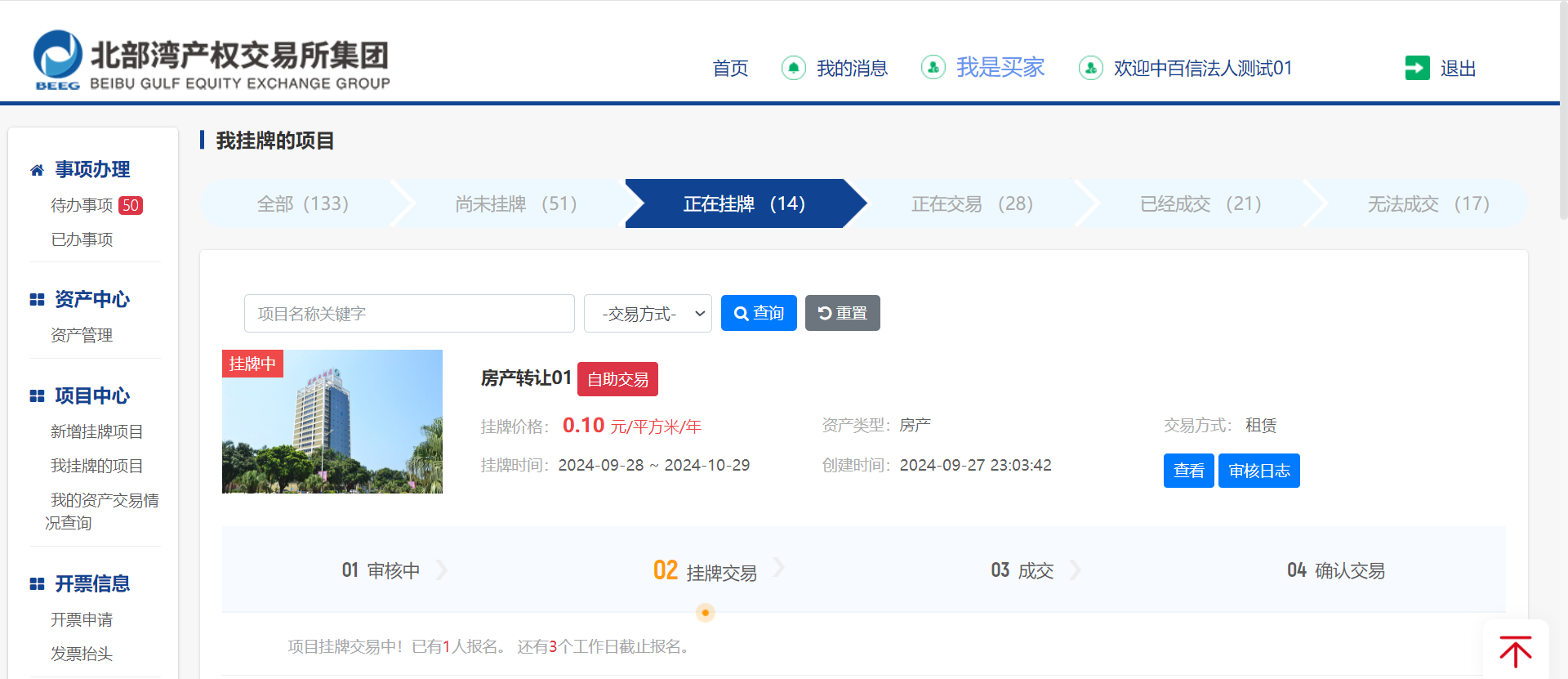Open the 已经成交 (21) tab
The height and width of the screenshot is (679, 1568).
click(x=1200, y=203)
